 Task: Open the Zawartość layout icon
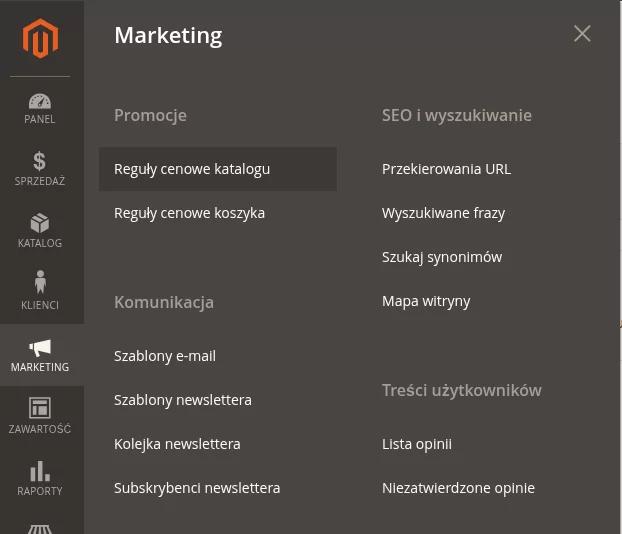(x=40, y=408)
